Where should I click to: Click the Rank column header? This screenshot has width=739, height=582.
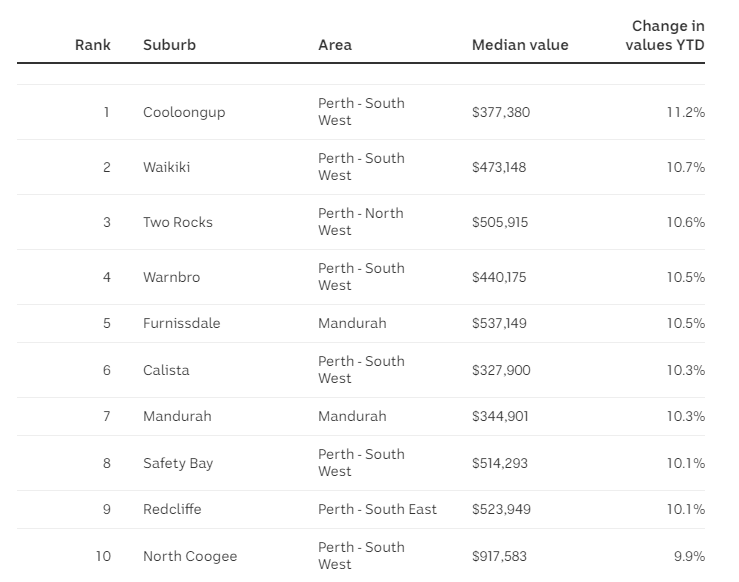[93, 45]
